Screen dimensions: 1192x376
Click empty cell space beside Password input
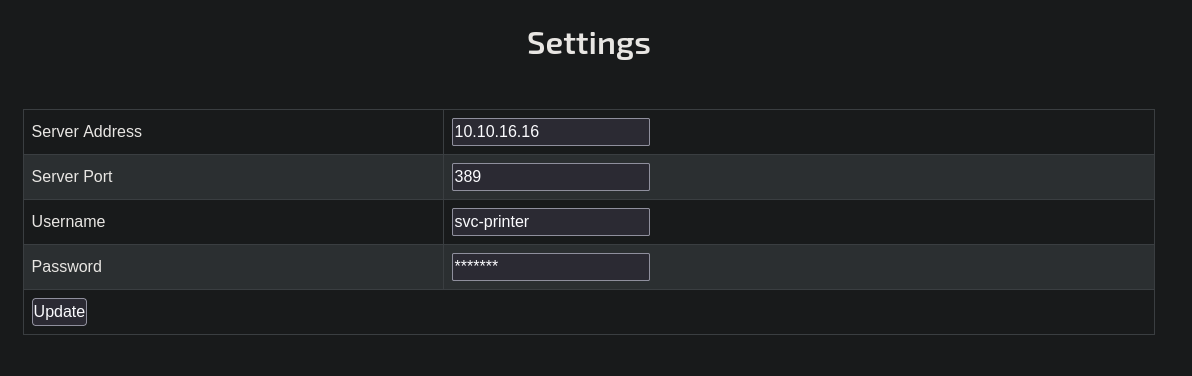[x=902, y=267]
